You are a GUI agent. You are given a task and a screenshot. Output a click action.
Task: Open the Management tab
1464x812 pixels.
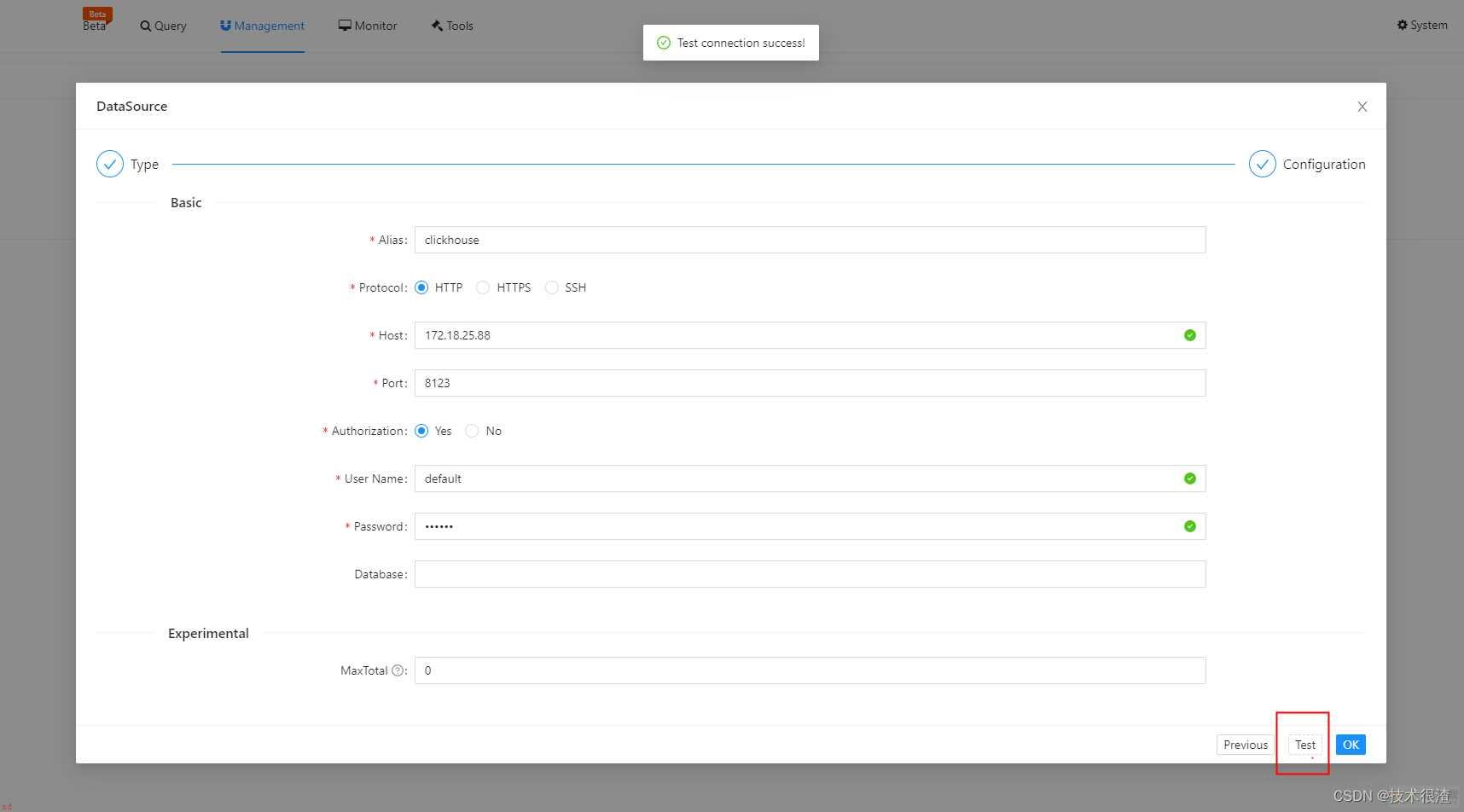tap(262, 26)
